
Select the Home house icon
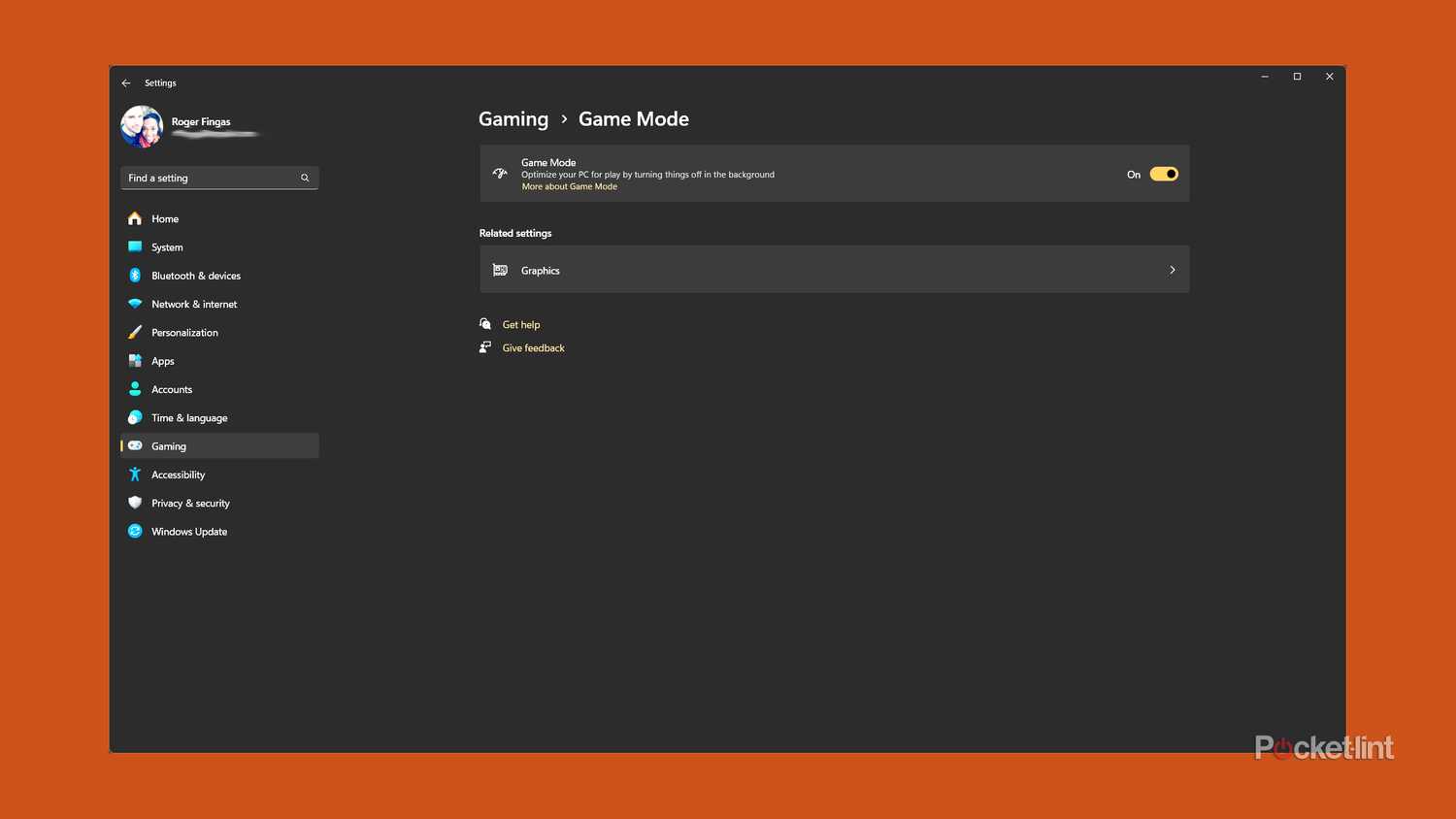pos(135,218)
